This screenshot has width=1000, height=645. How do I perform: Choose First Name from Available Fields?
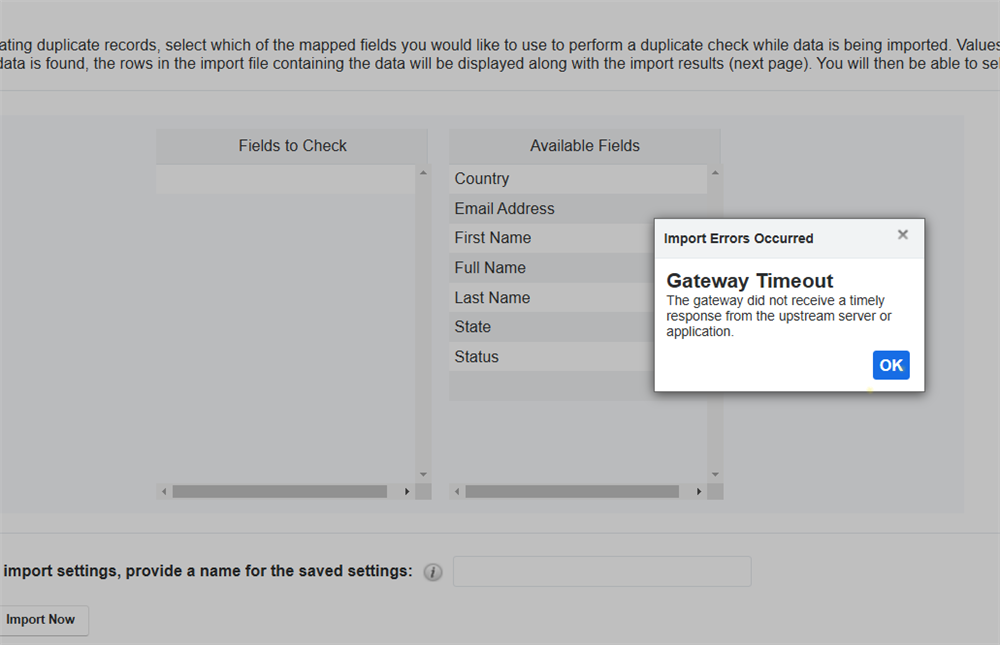pos(492,238)
